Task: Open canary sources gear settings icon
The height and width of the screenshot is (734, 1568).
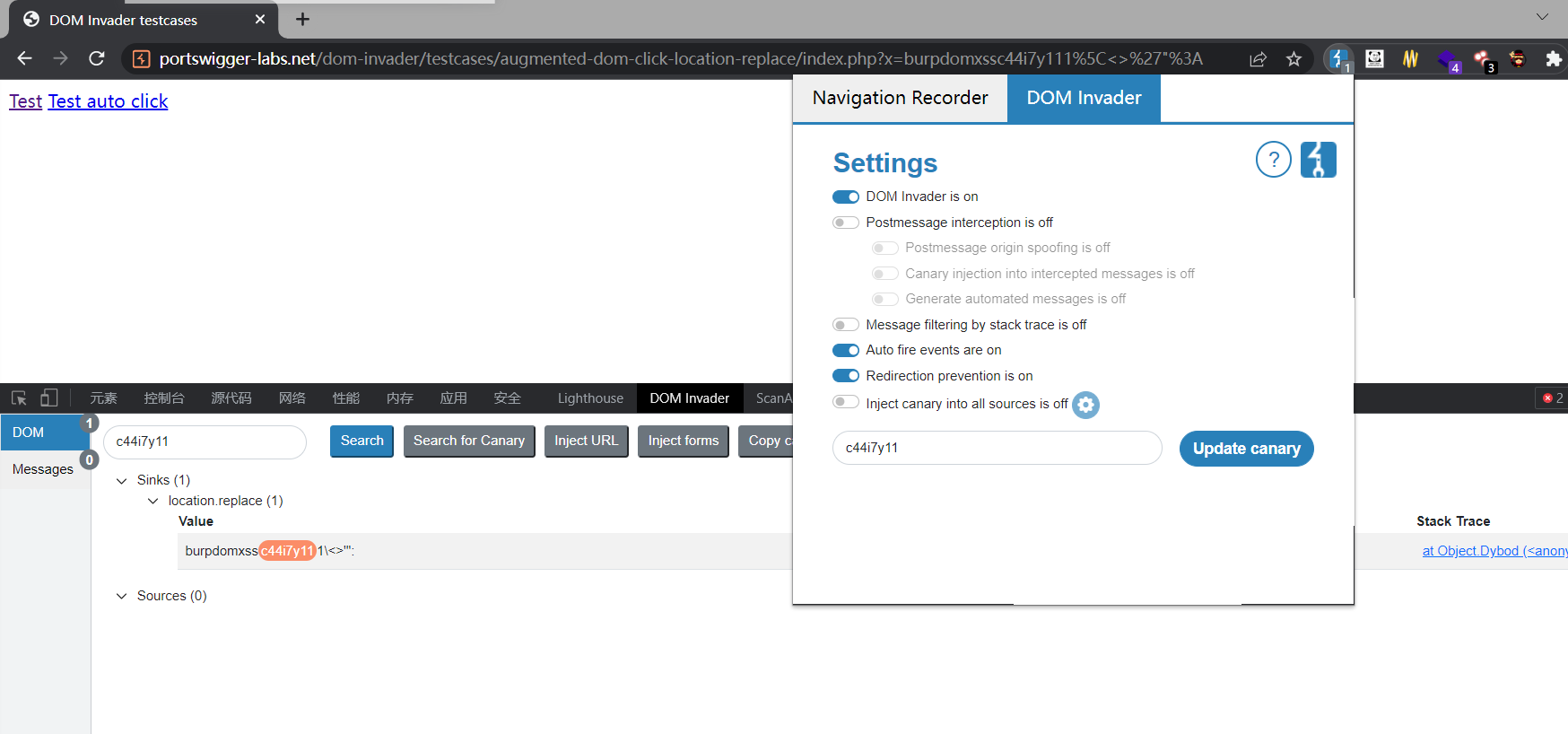Action: click(x=1085, y=405)
